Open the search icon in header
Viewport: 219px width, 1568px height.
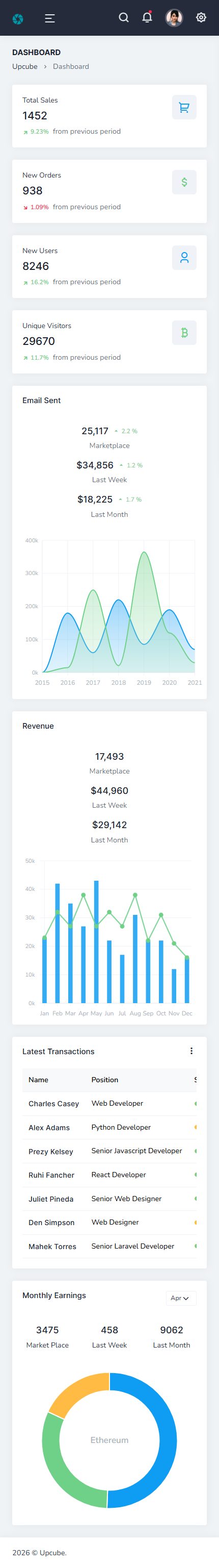[x=123, y=18]
